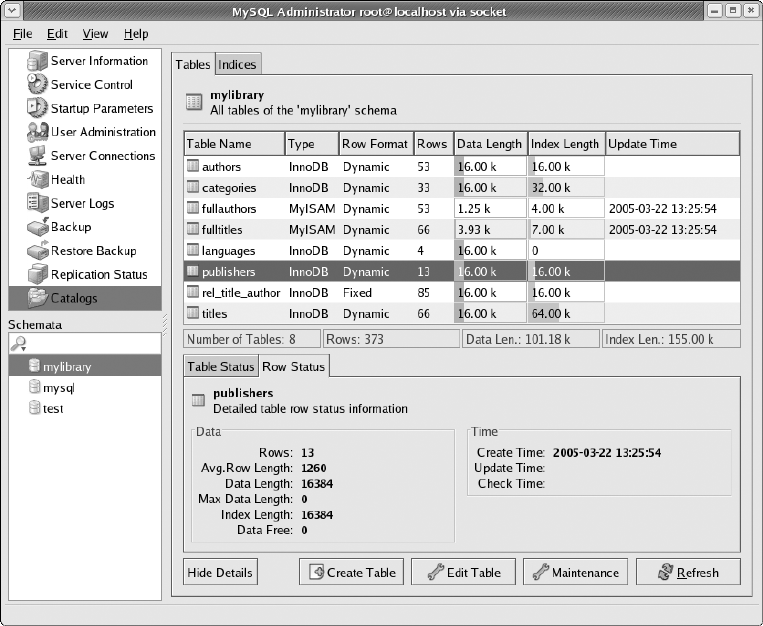
Task: Open the Edit menu
Action: (x=57, y=34)
